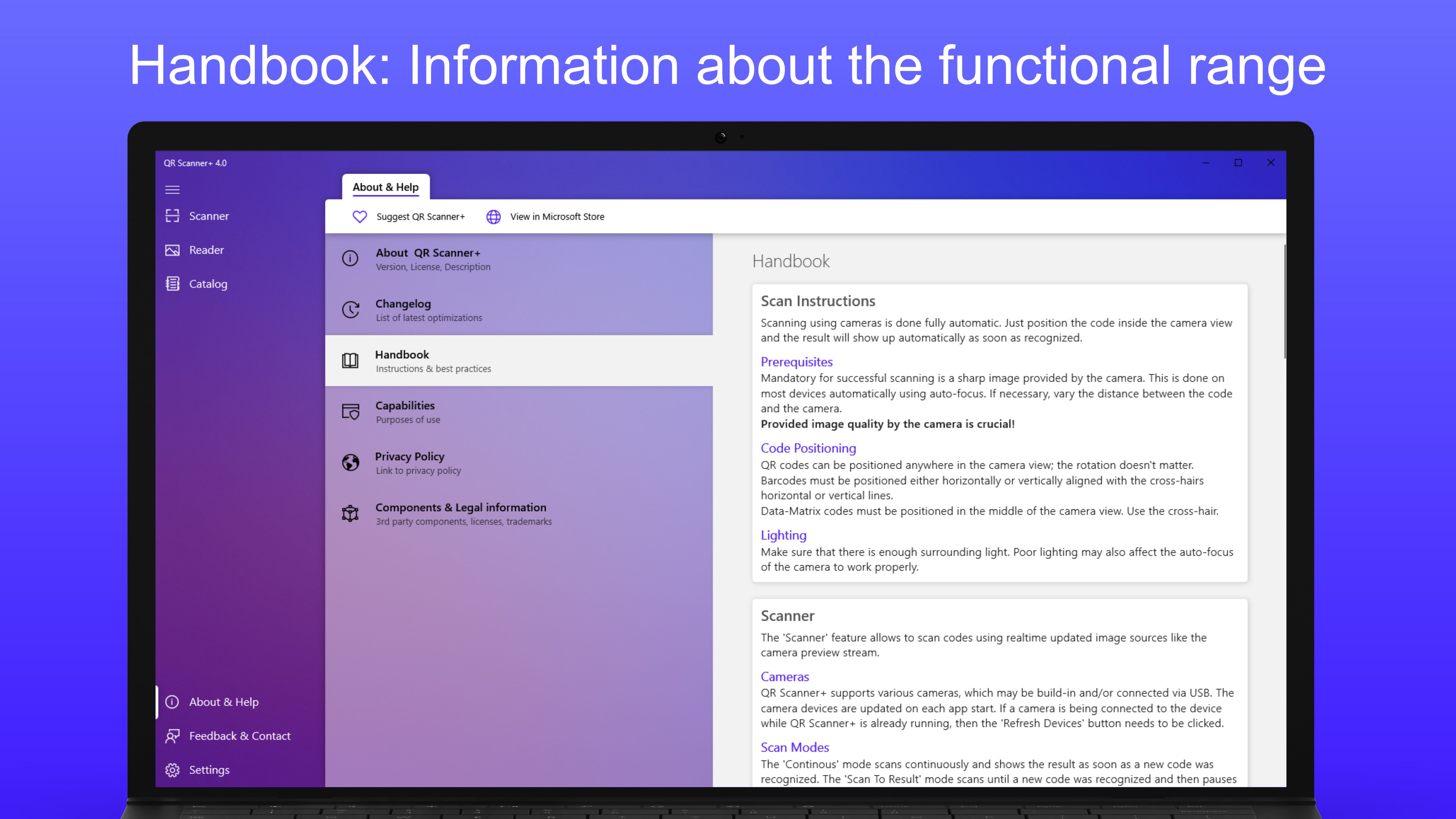Select the About & Help tab

pyautogui.click(x=386, y=187)
